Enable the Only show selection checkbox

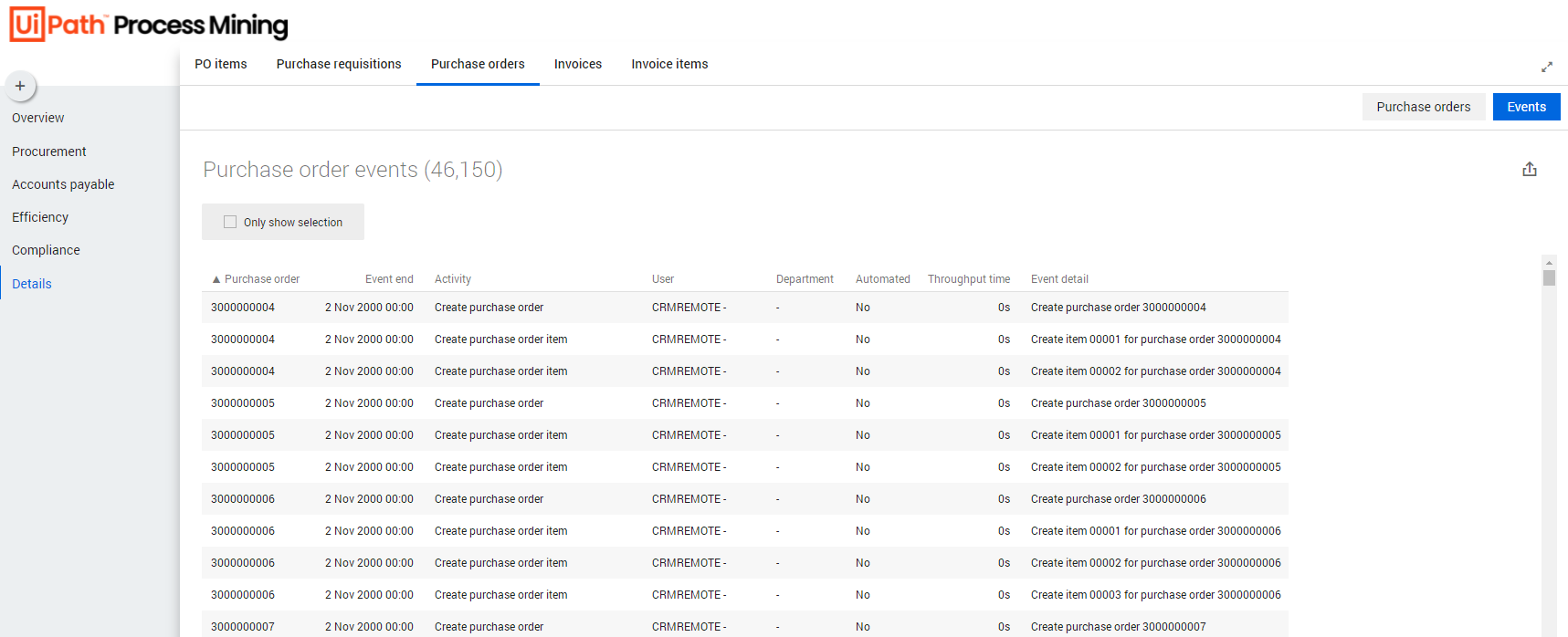(x=230, y=222)
